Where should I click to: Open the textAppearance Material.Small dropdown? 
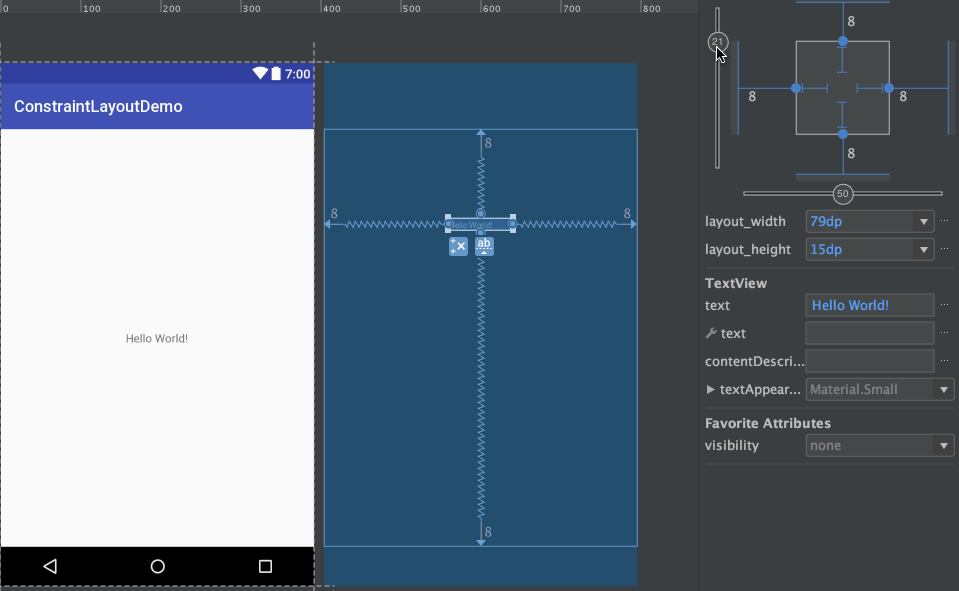coord(879,389)
